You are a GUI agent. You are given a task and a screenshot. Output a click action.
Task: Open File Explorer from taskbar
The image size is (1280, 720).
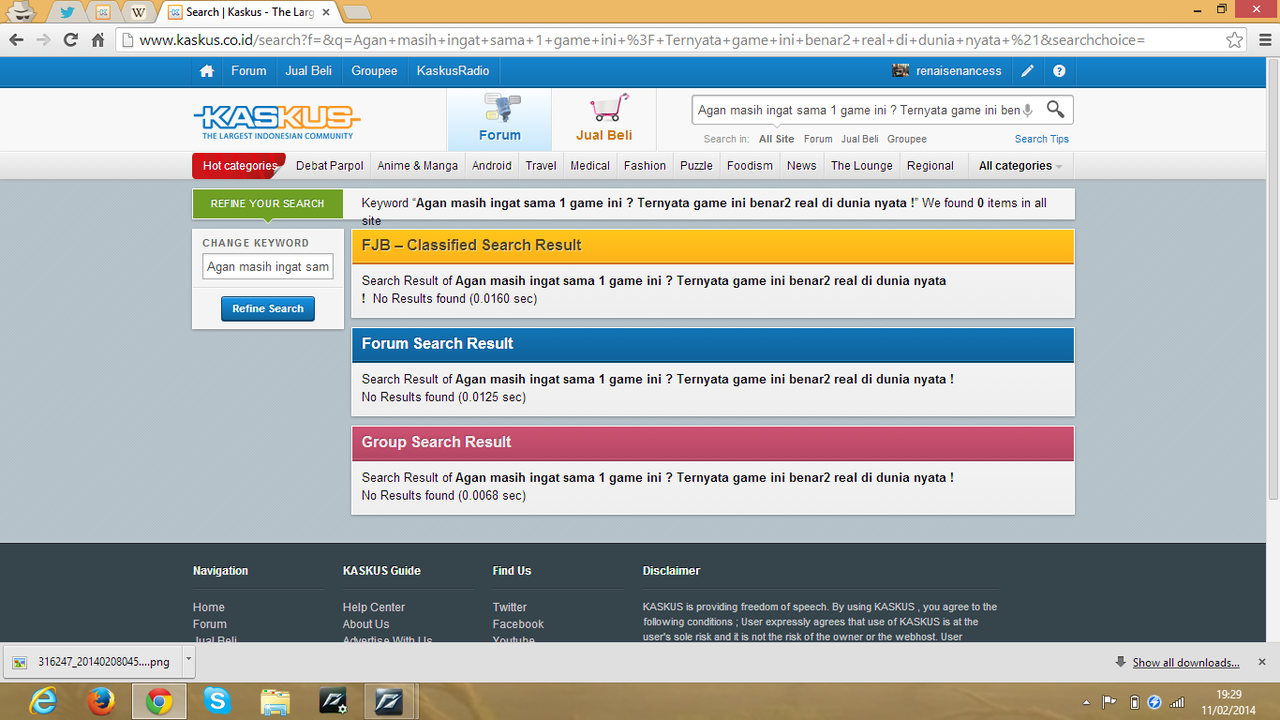274,701
